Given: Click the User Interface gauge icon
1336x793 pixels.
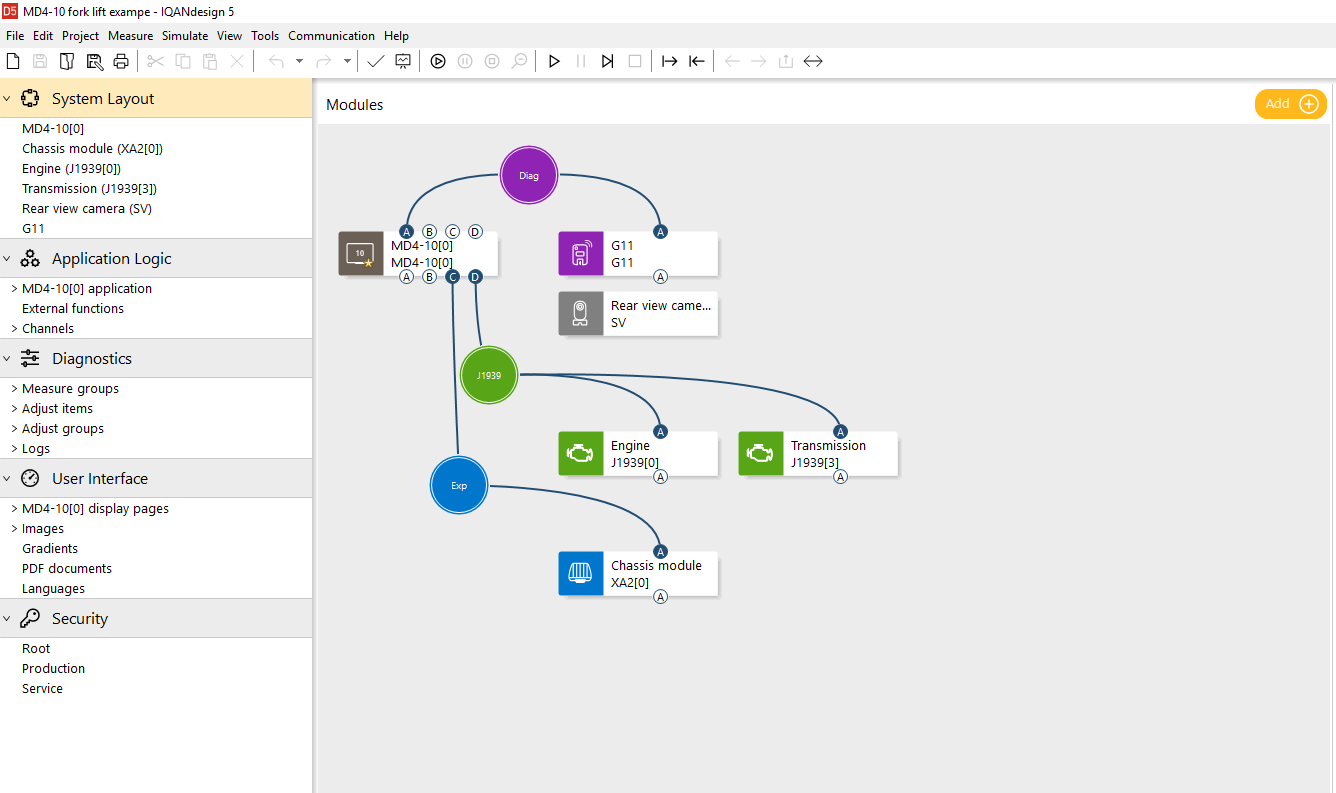Looking at the screenshot, I should click(x=30, y=478).
